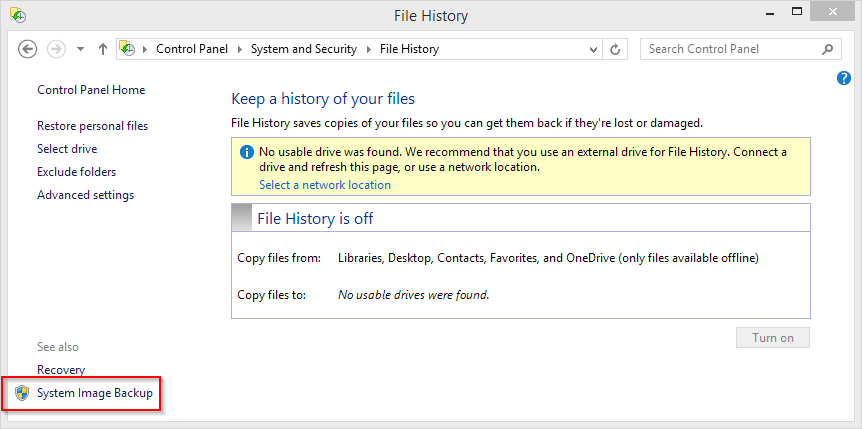Image resolution: width=862 pixels, height=429 pixels.
Task: Click Select a network location link
Action: pos(325,185)
